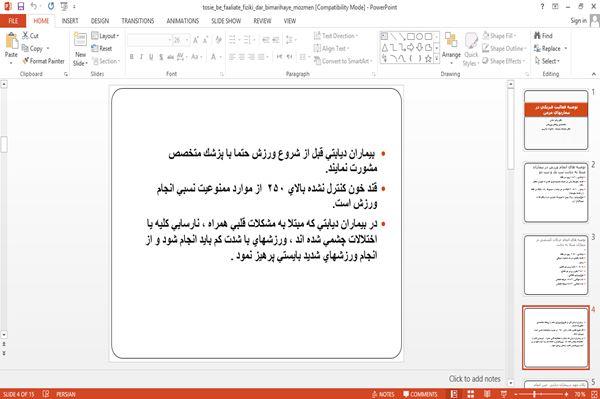The height and width of the screenshot is (399, 600).
Task: Open the Shape Outline dropdown
Action: click(x=504, y=49)
